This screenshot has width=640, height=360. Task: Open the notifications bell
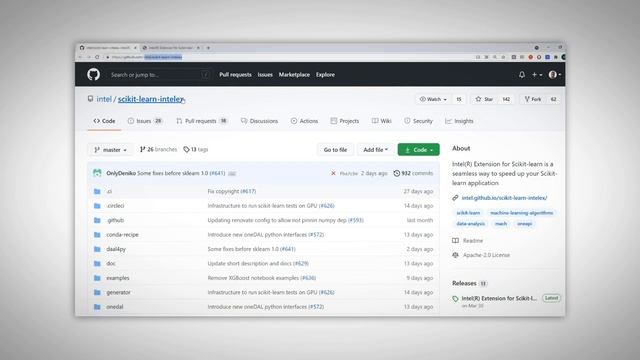coord(522,75)
